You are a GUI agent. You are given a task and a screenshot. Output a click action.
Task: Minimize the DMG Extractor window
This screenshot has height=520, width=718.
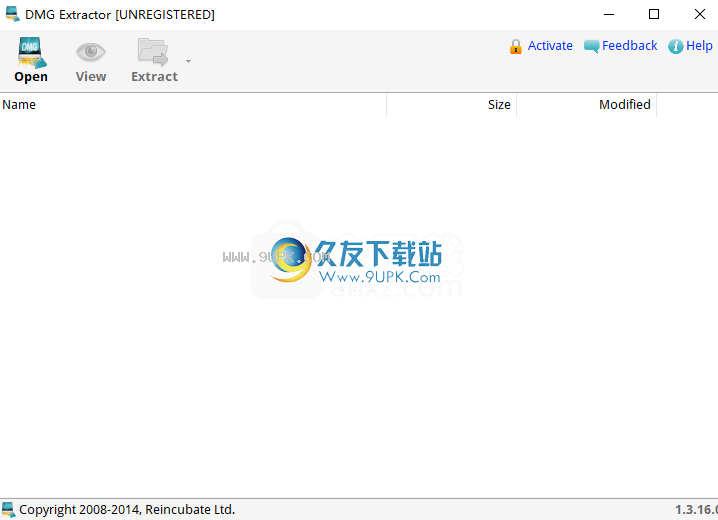609,14
